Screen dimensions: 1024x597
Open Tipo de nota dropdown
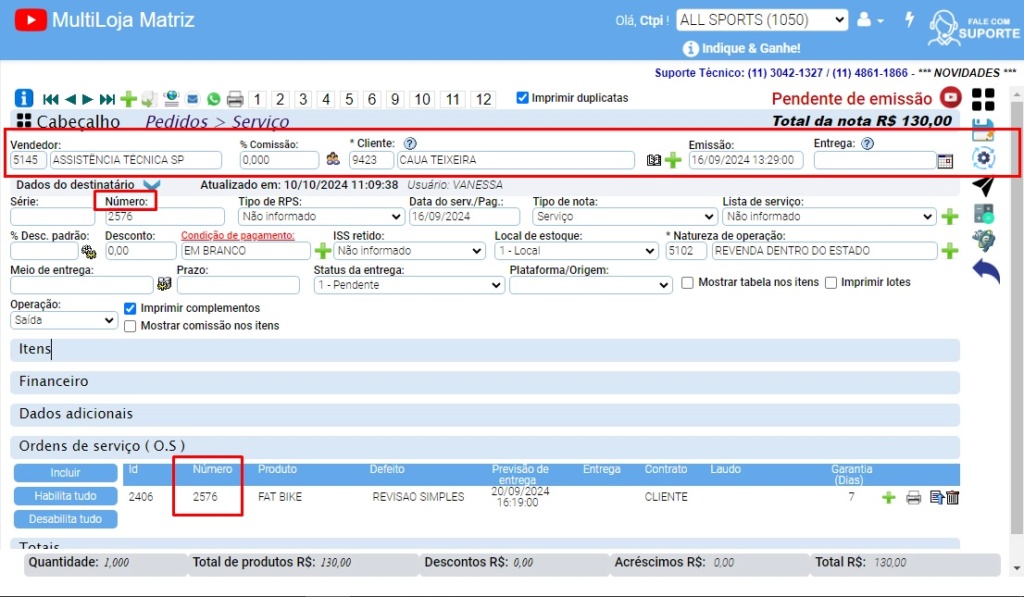pyautogui.click(x=625, y=216)
